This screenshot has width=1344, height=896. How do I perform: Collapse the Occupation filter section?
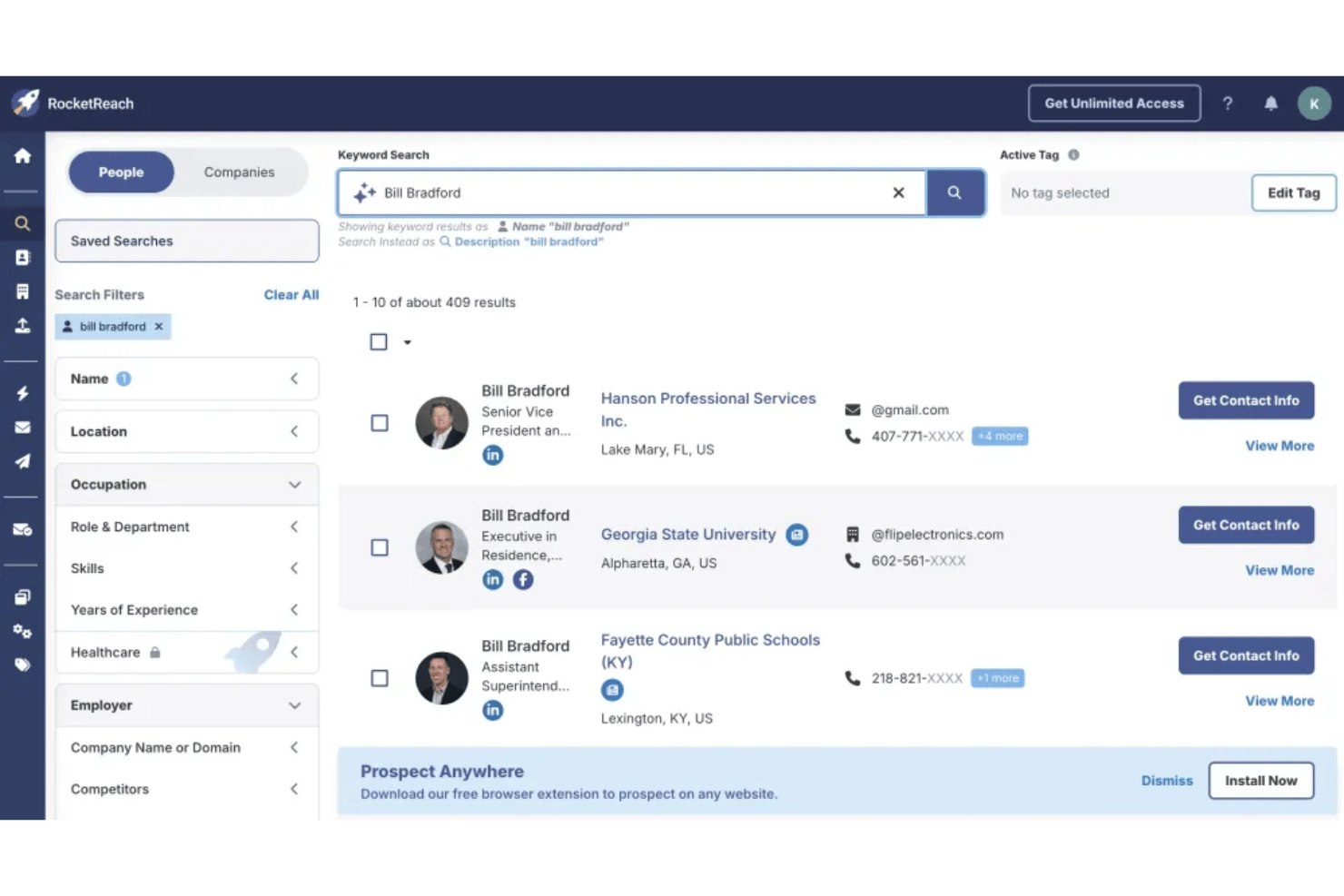coord(187,485)
